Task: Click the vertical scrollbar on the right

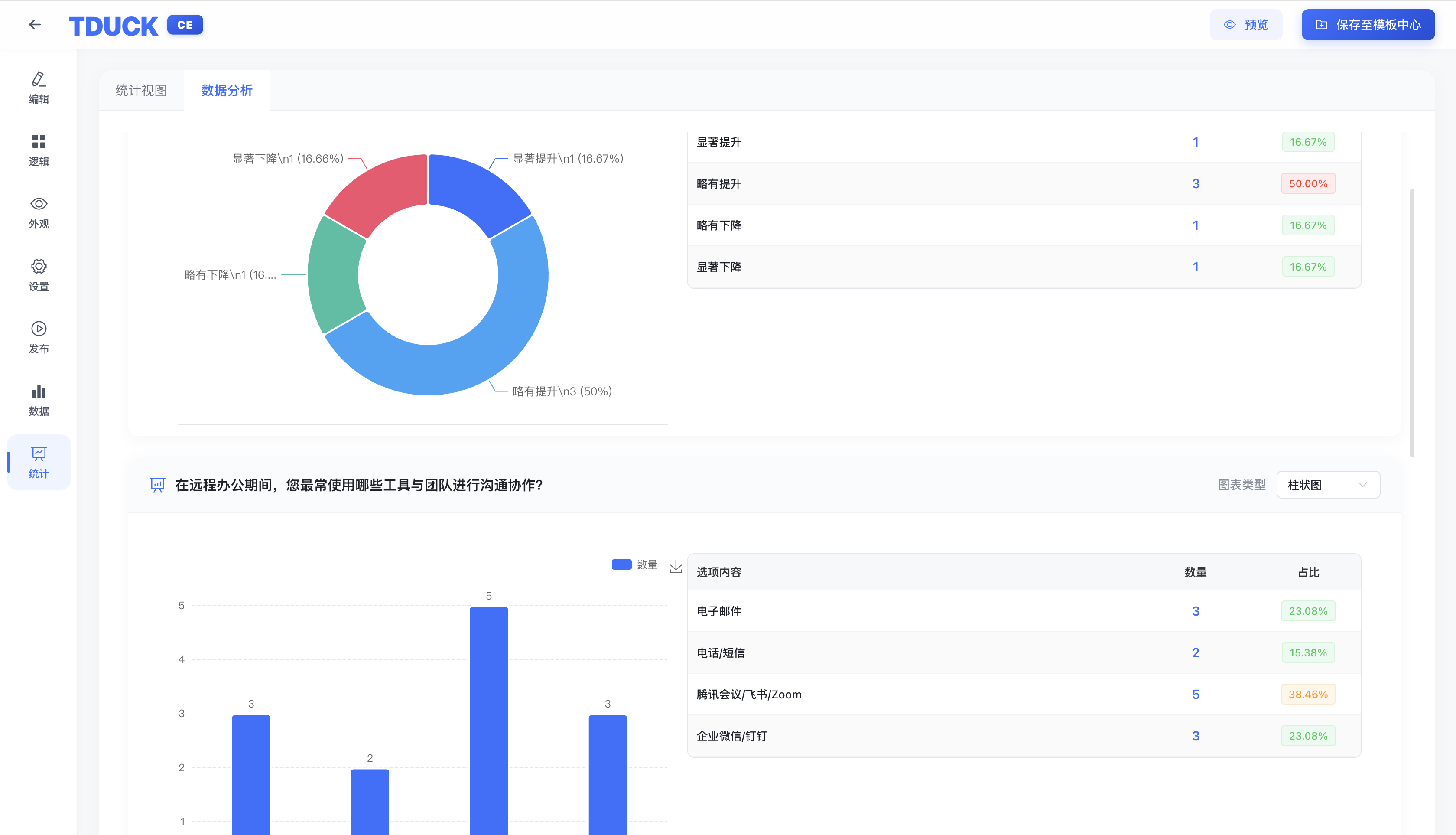Action: [x=1412, y=323]
